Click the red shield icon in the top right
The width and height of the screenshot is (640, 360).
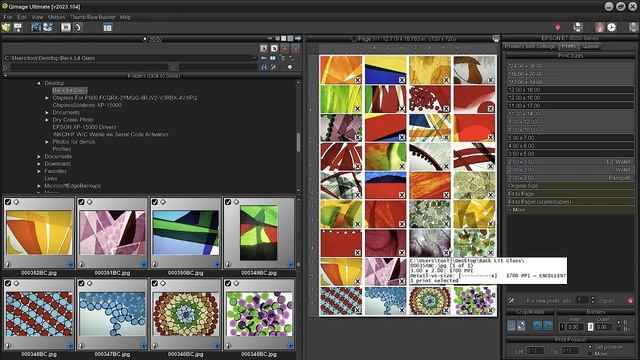coord(558,27)
